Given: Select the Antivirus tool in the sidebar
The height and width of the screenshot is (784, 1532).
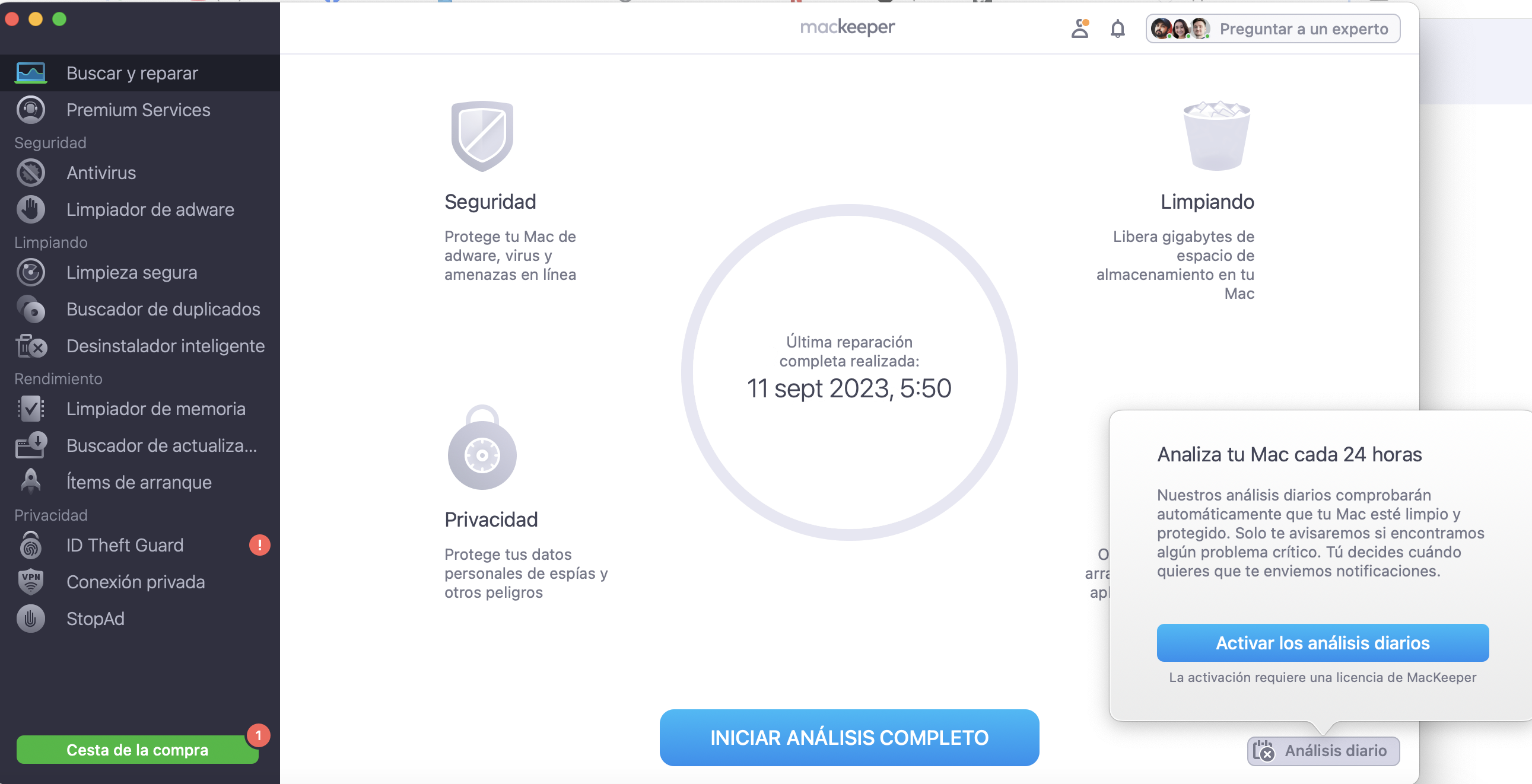Looking at the screenshot, I should pyautogui.click(x=100, y=173).
